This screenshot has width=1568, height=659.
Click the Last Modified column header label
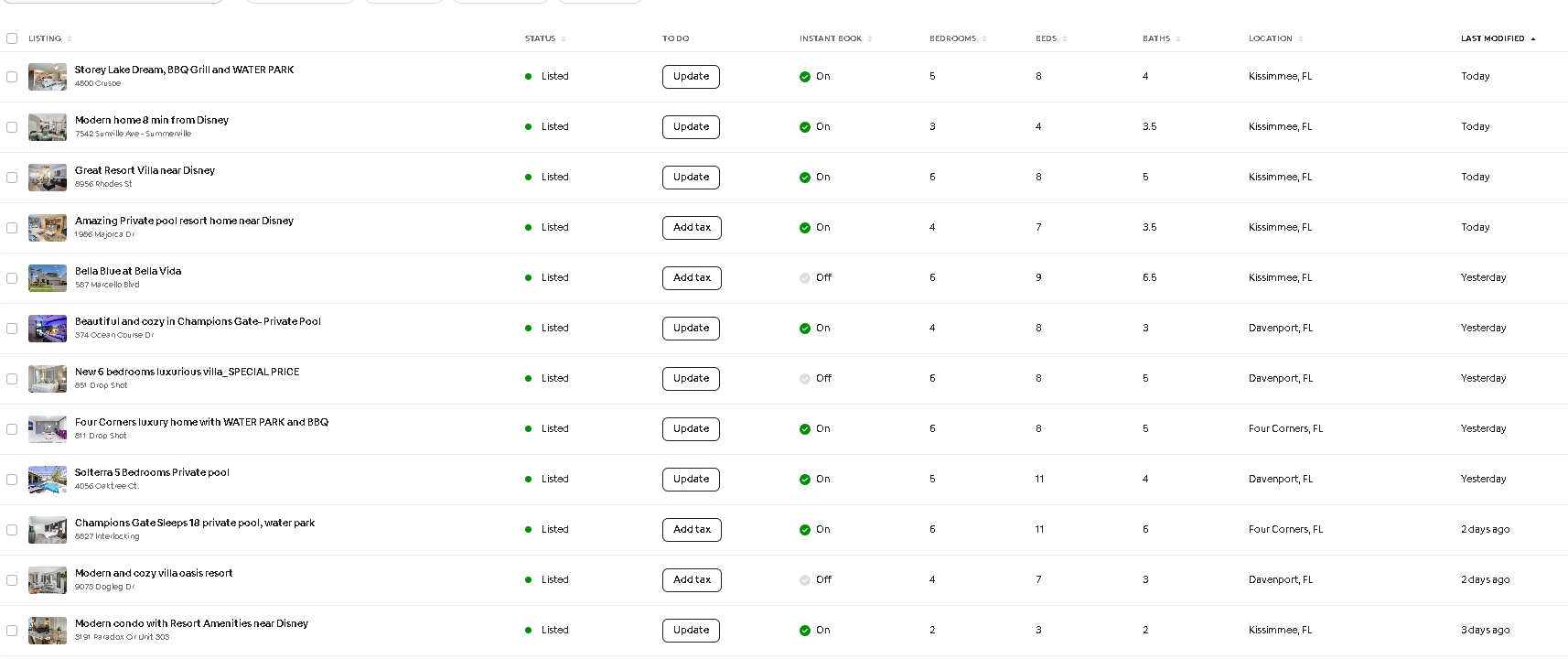pyautogui.click(x=1492, y=38)
